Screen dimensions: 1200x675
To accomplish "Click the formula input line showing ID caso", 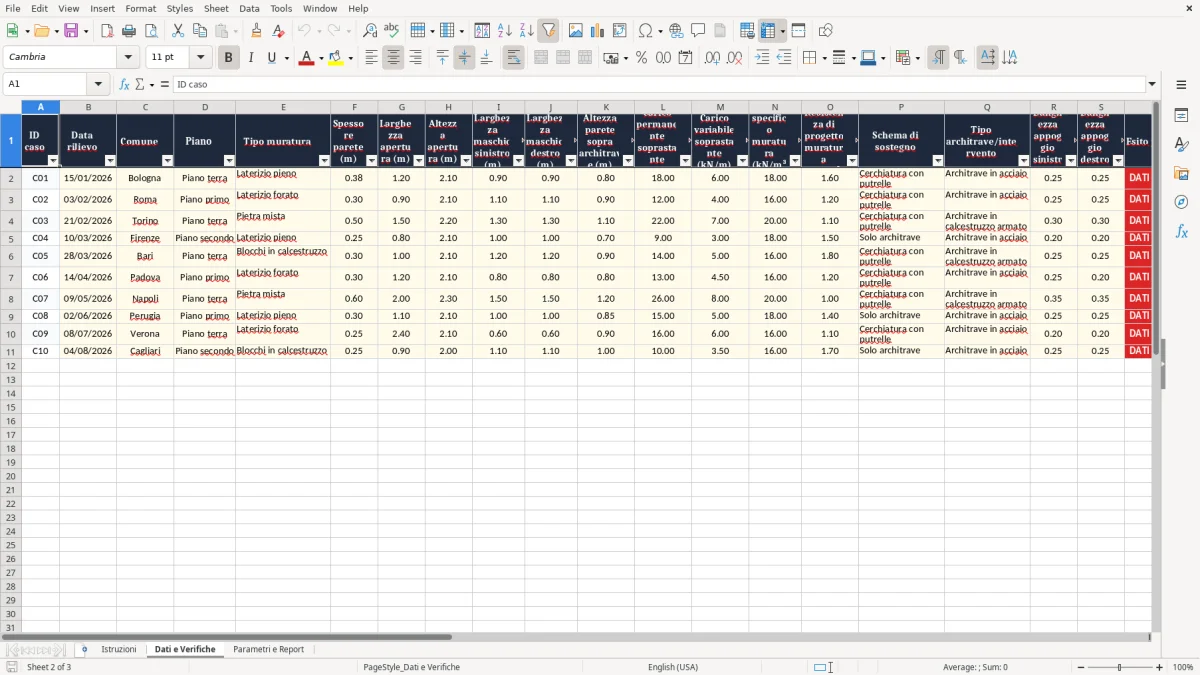I will point(658,84).
